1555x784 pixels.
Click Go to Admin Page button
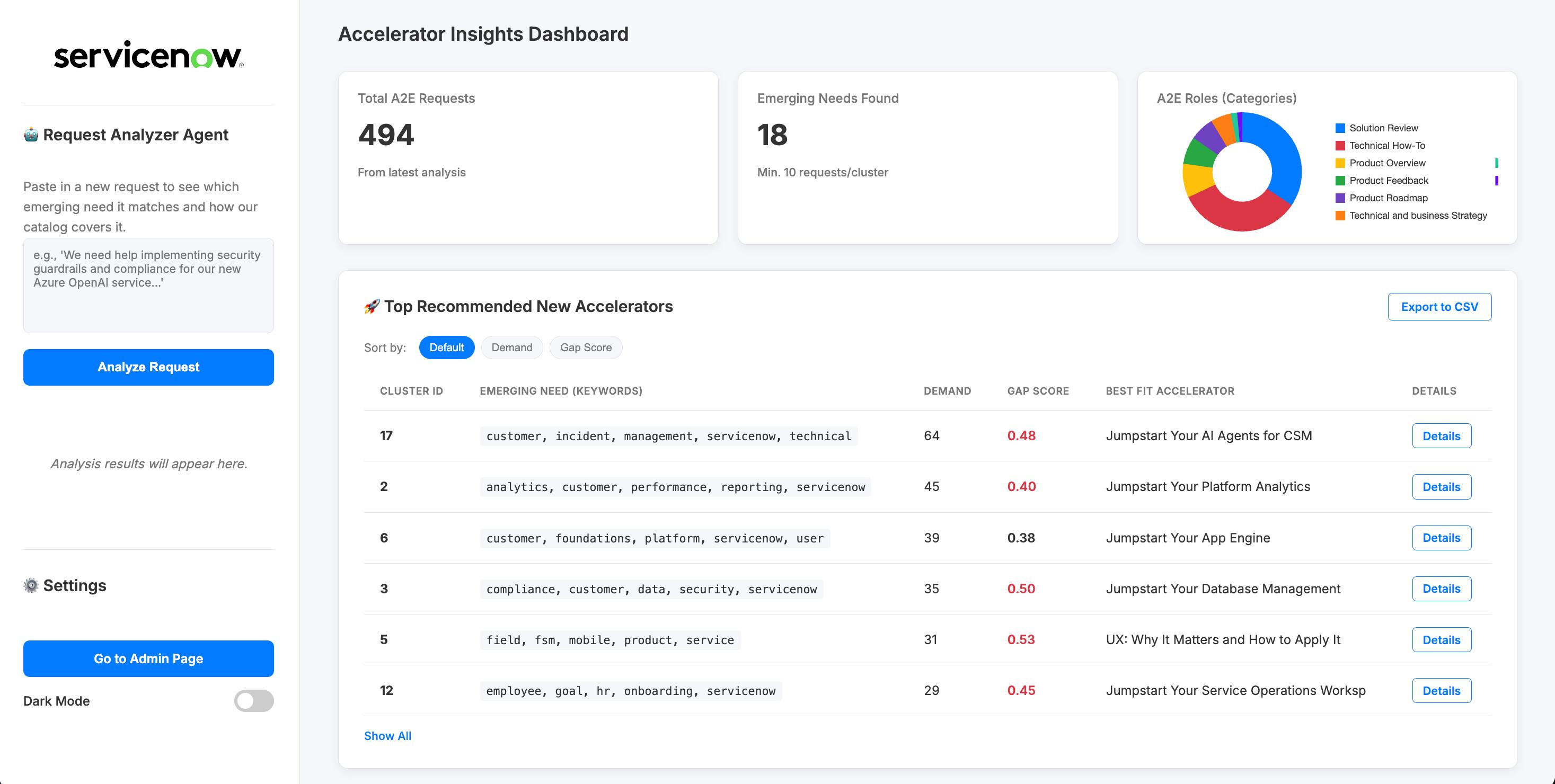click(x=148, y=658)
